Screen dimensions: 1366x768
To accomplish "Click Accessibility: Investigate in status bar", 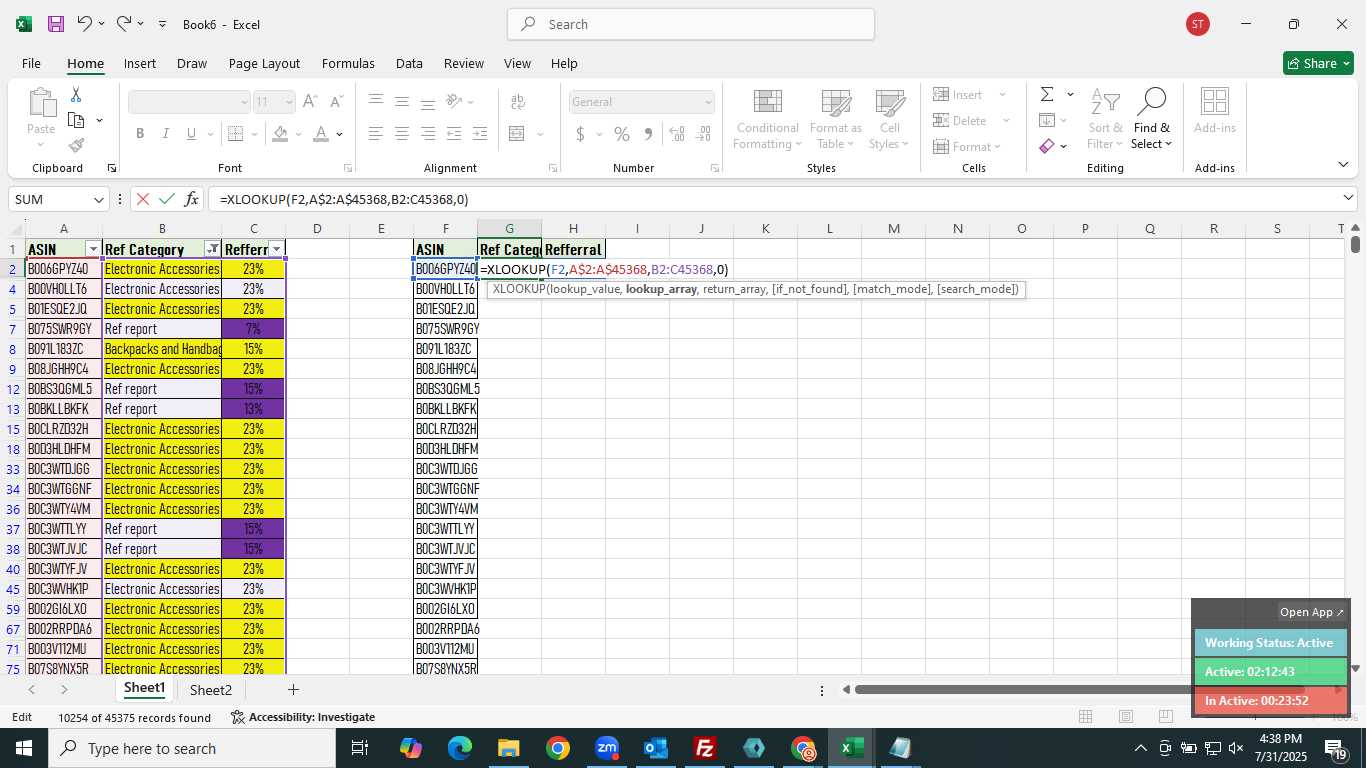I will click(303, 717).
